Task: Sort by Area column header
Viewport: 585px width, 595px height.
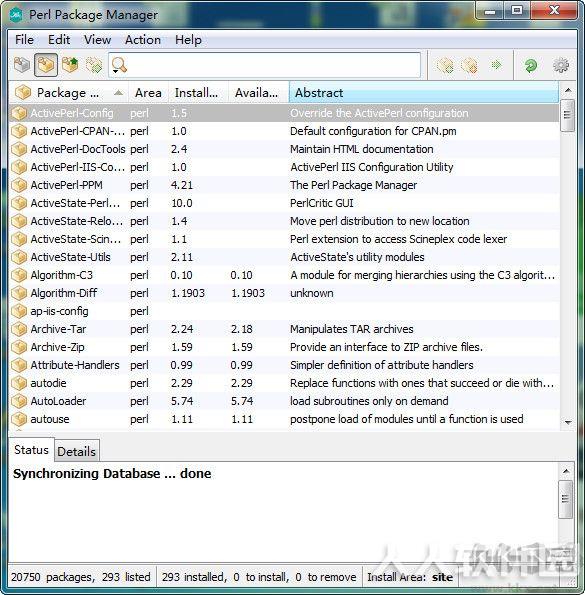Action: [148, 93]
